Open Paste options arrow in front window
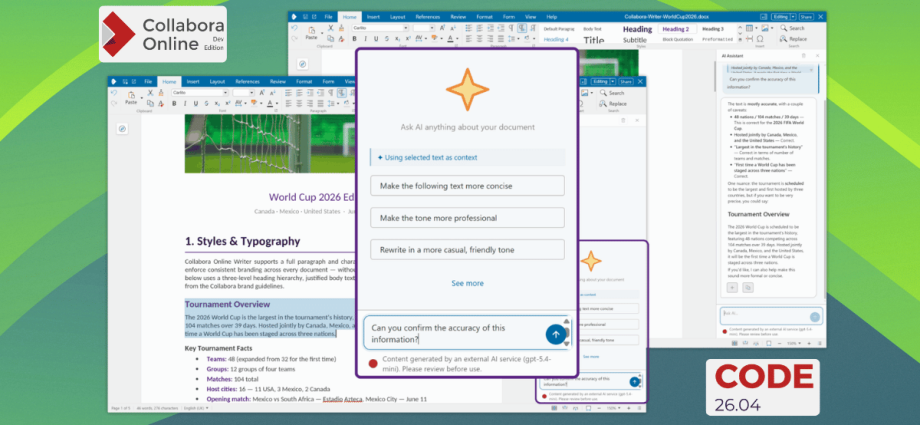Screen dimensions: 920x425 click(141, 98)
